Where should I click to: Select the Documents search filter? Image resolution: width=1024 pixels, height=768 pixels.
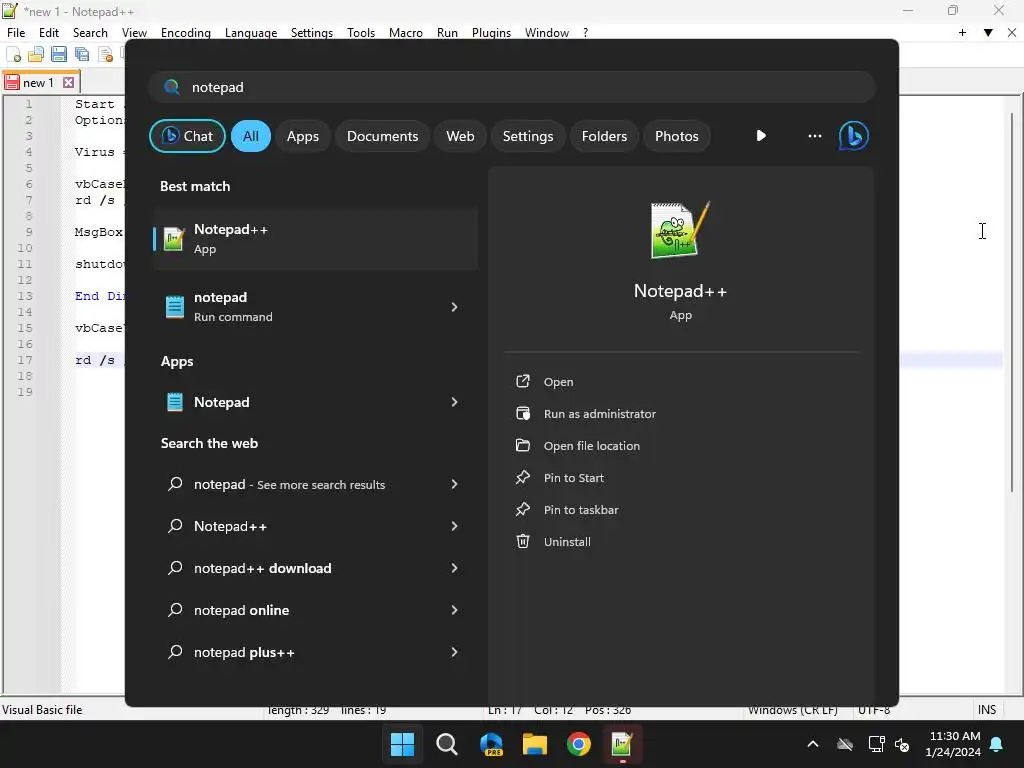click(x=383, y=136)
